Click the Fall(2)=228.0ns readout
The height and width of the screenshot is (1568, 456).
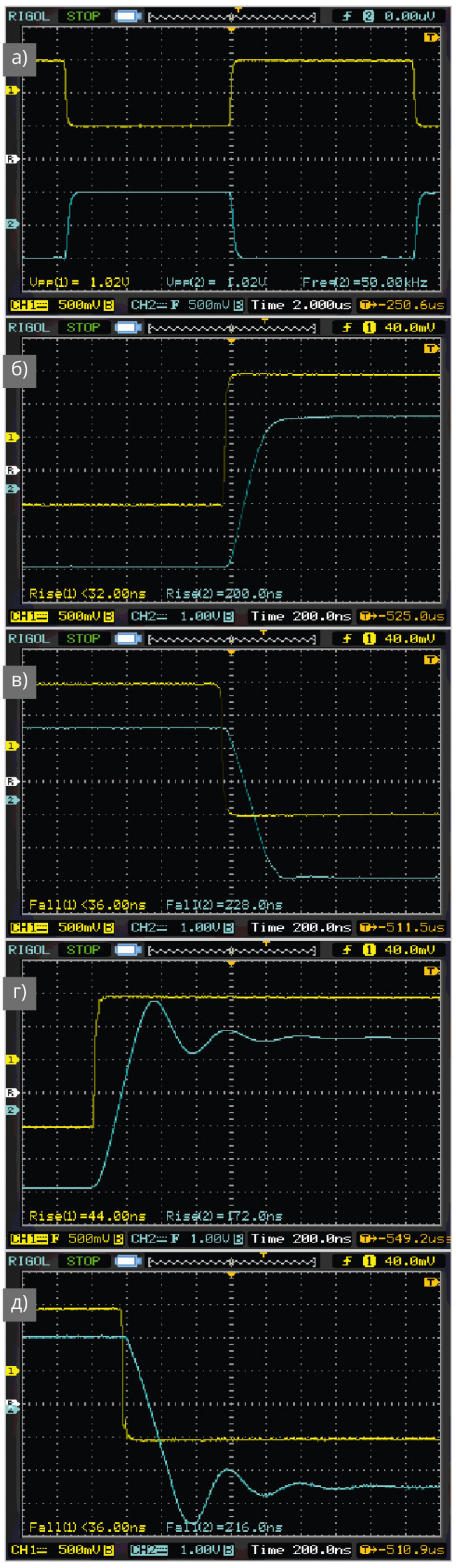(223, 905)
